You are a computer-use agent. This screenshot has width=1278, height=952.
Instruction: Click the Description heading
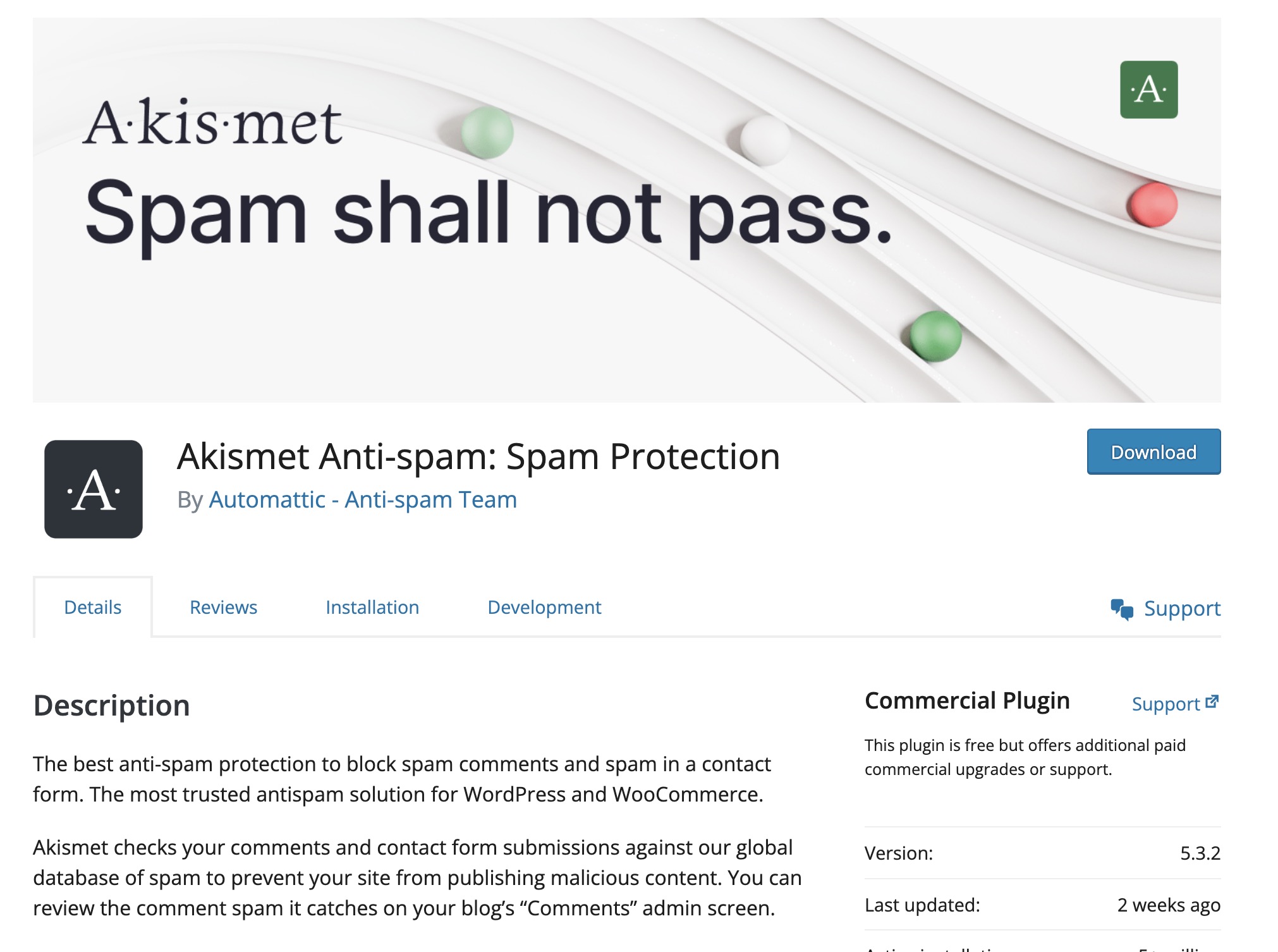tap(112, 705)
